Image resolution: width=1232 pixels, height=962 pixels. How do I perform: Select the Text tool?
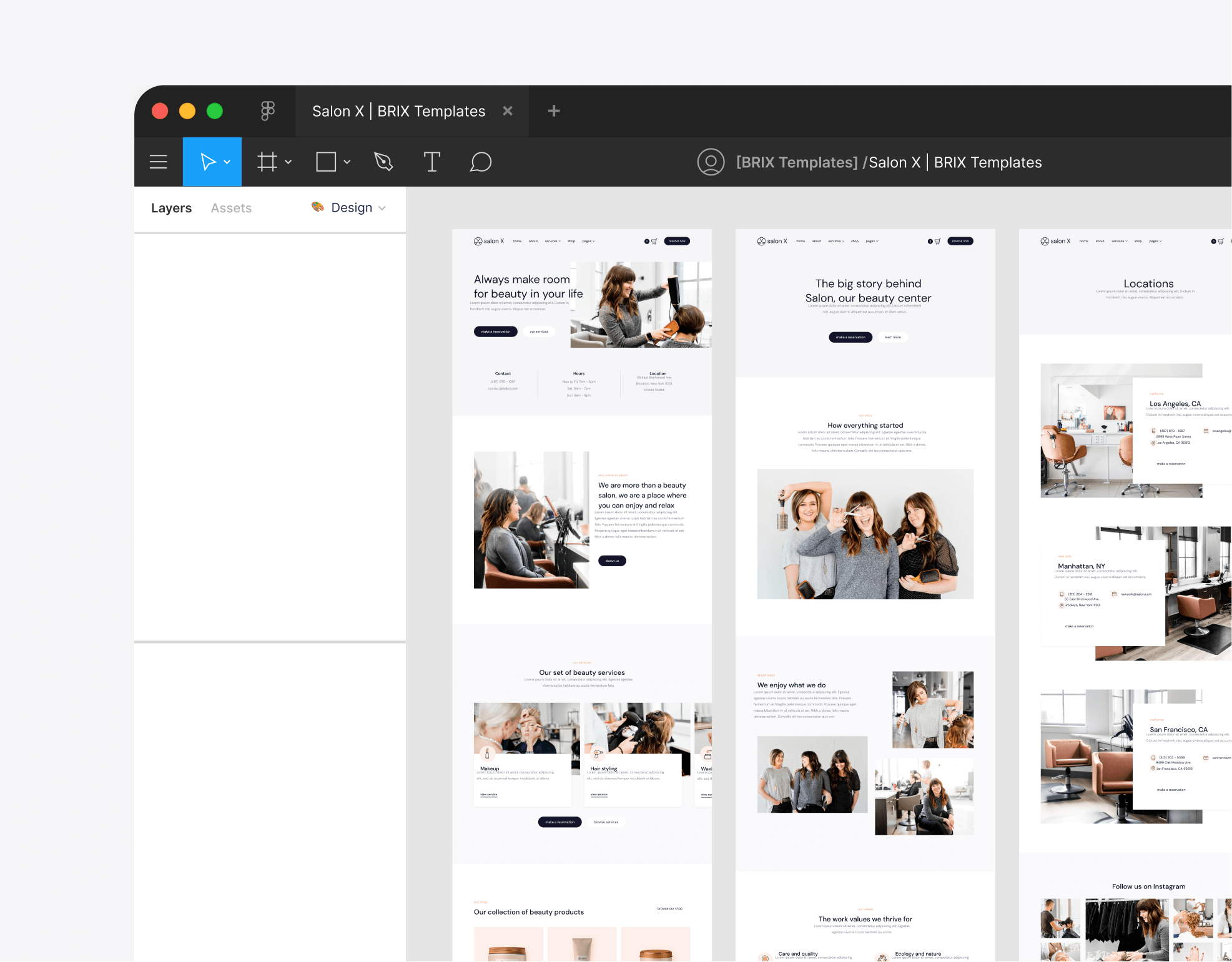(x=431, y=162)
